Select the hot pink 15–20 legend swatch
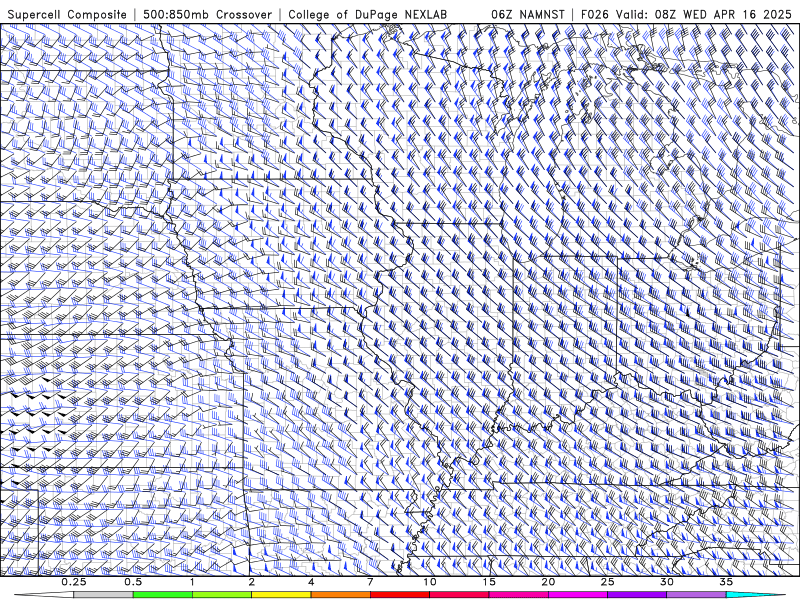 (x=518, y=595)
